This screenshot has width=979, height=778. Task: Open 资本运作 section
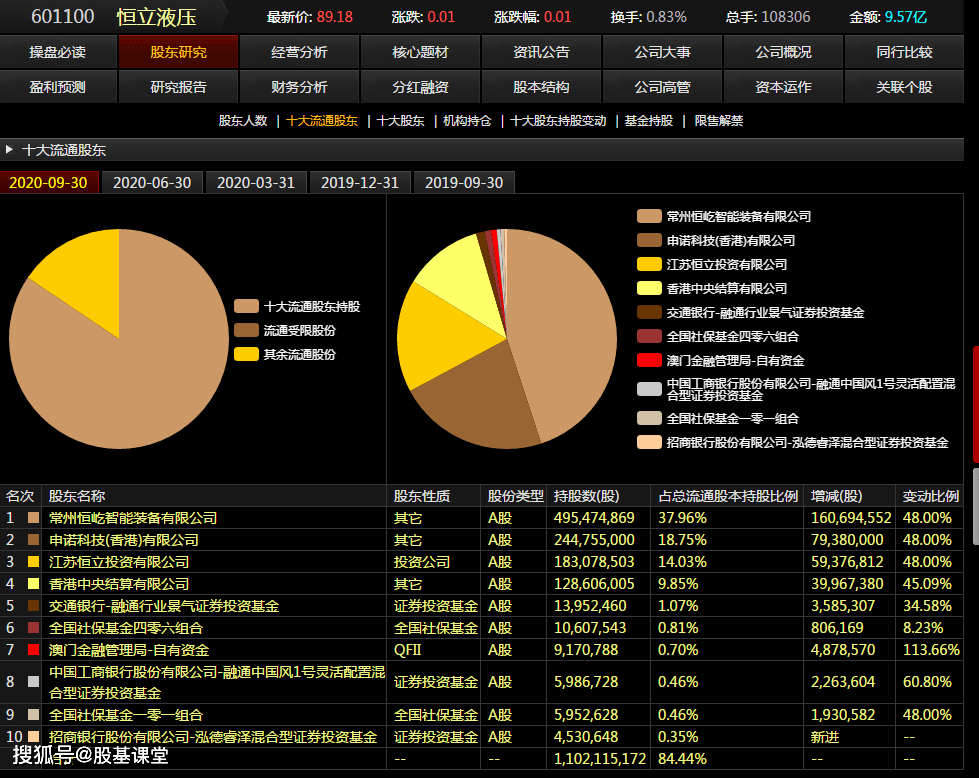(x=784, y=87)
